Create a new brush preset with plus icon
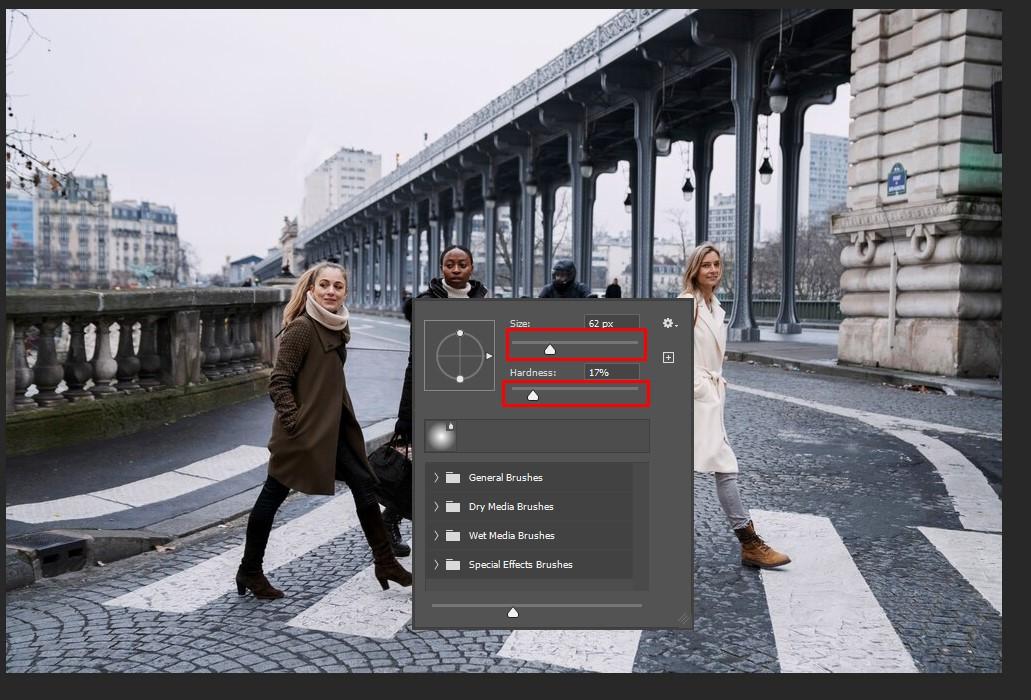The height and width of the screenshot is (700, 1031). pyautogui.click(x=668, y=358)
